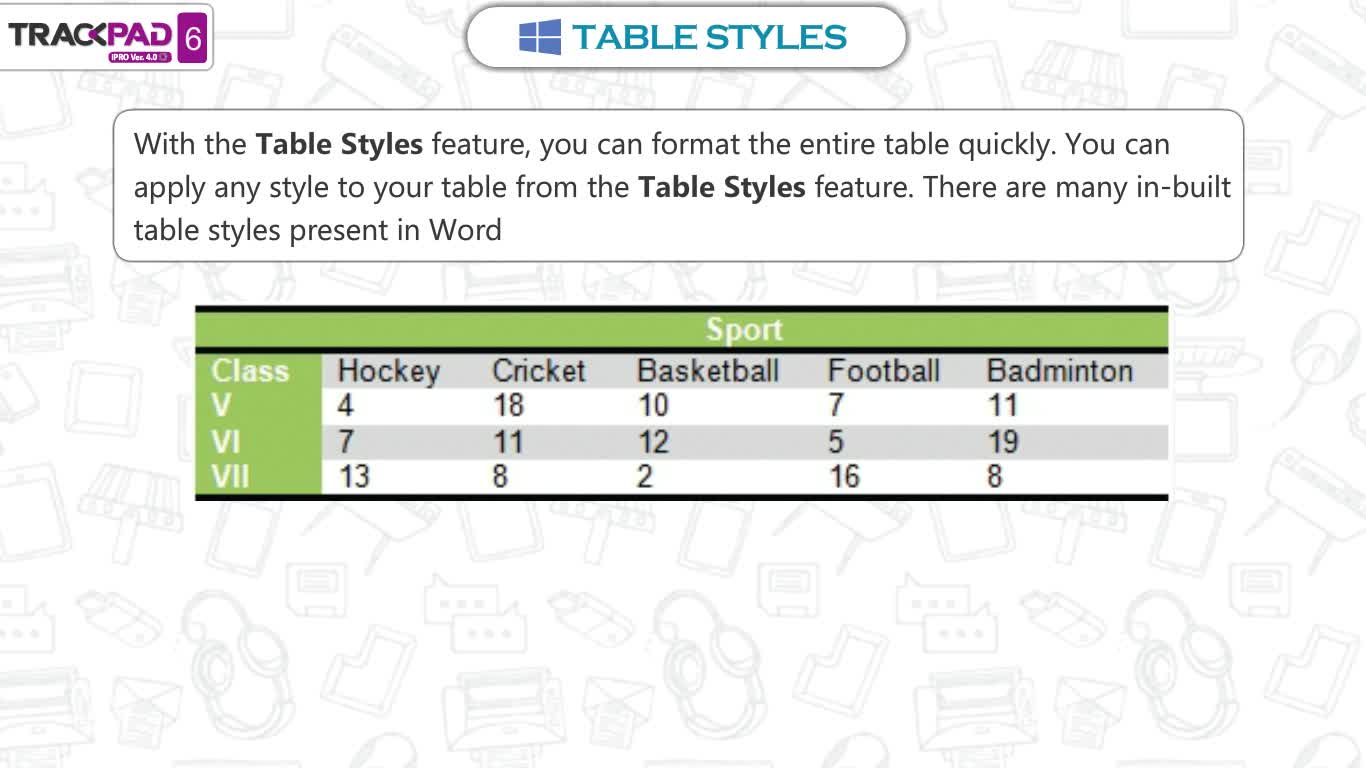Select the Class header cell
The image size is (1366, 768).
(250, 371)
